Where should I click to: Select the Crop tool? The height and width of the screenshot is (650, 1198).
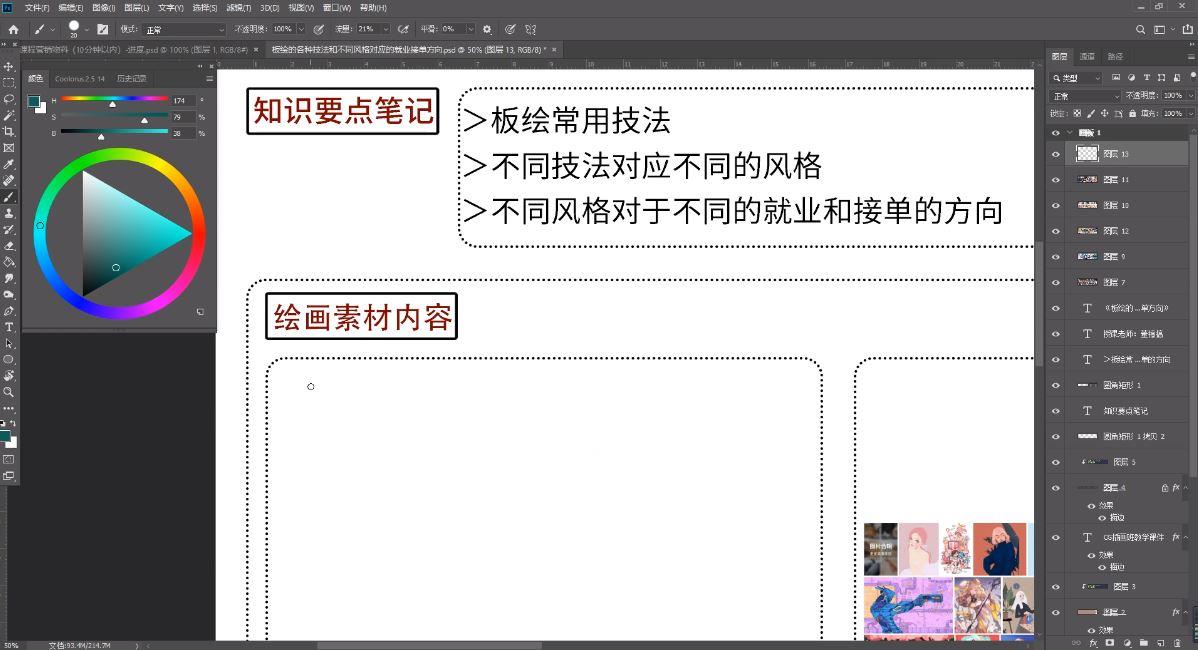pyautogui.click(x=8, y=131)
